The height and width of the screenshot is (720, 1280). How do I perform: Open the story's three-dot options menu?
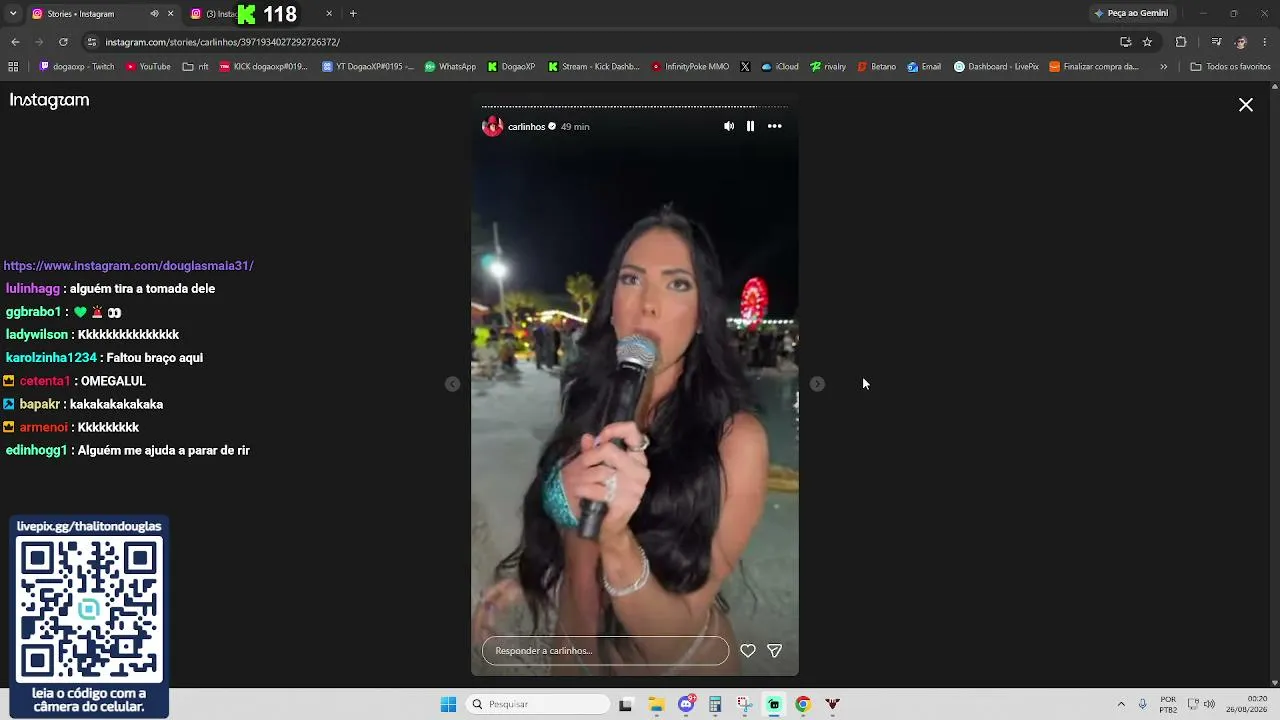774,126
